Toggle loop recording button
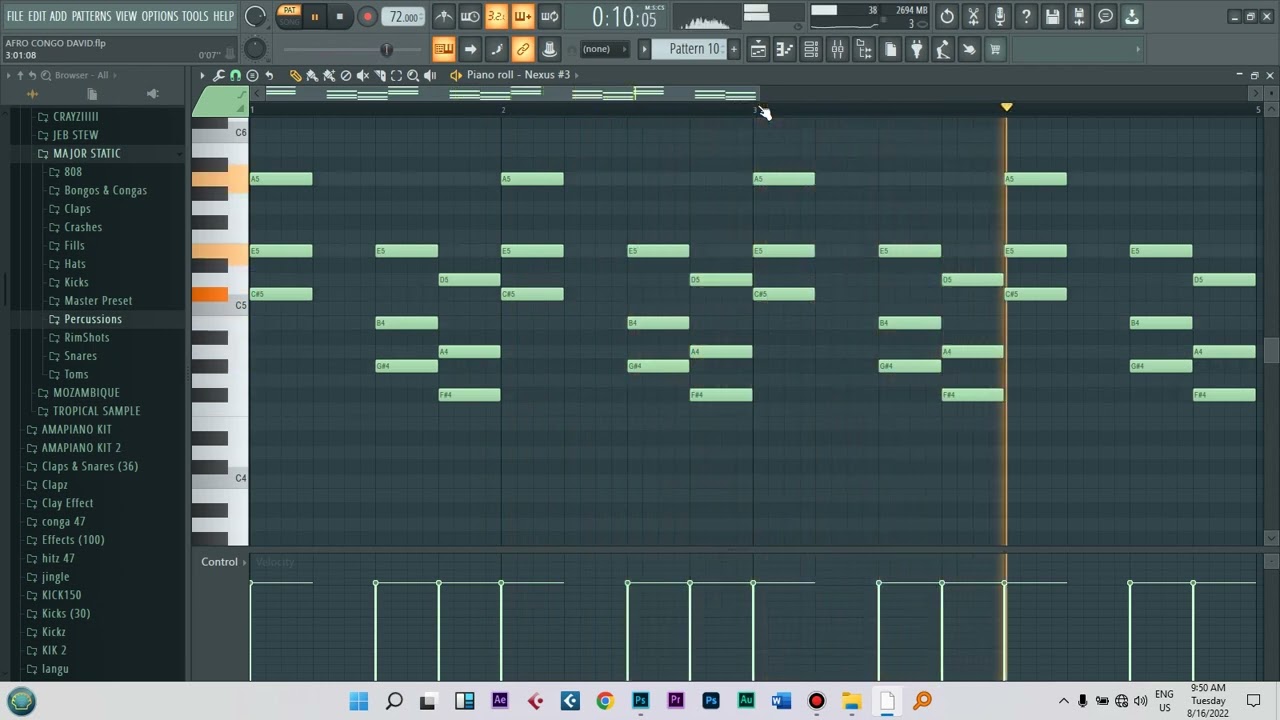This screenshot has height=720, width=1280. [549, 16]
